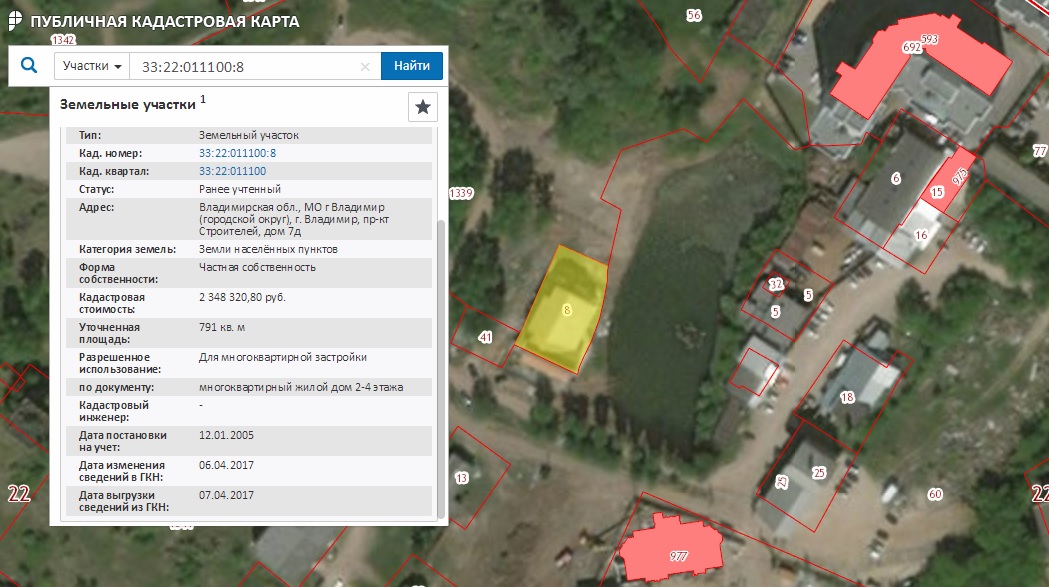Open the Участки search type dropdown

(92, 67)
